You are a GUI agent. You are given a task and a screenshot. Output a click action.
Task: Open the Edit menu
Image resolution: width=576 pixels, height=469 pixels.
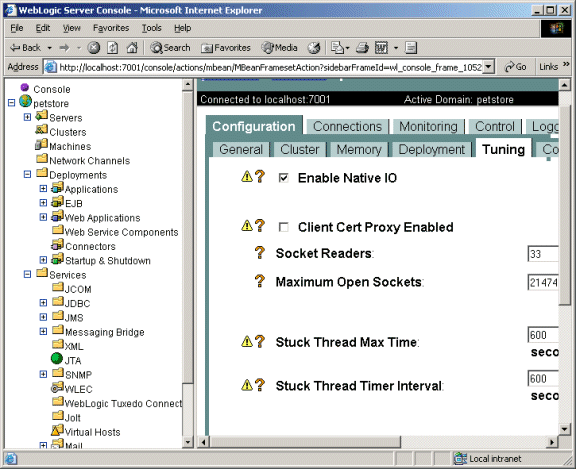43,28
